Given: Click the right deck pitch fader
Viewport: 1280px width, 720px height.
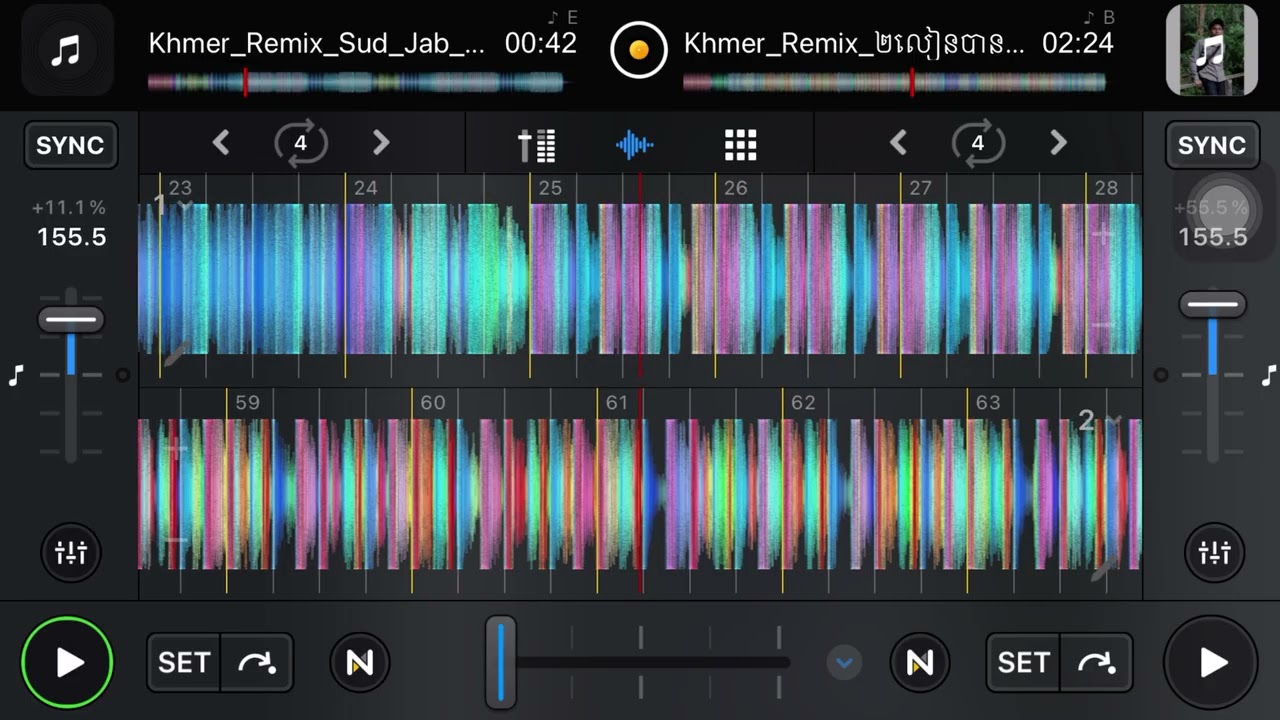Looking at the screenshot, I should (x=1213, y=305).
